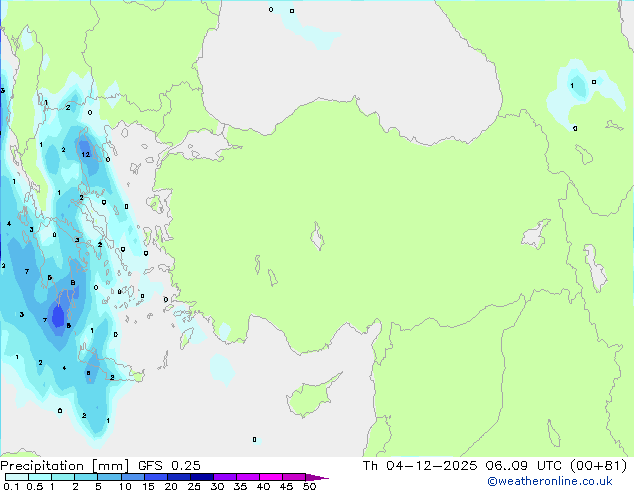634x490 pixels.
Task: Click the '0.5' legend scale label
Action: (35, 486)
